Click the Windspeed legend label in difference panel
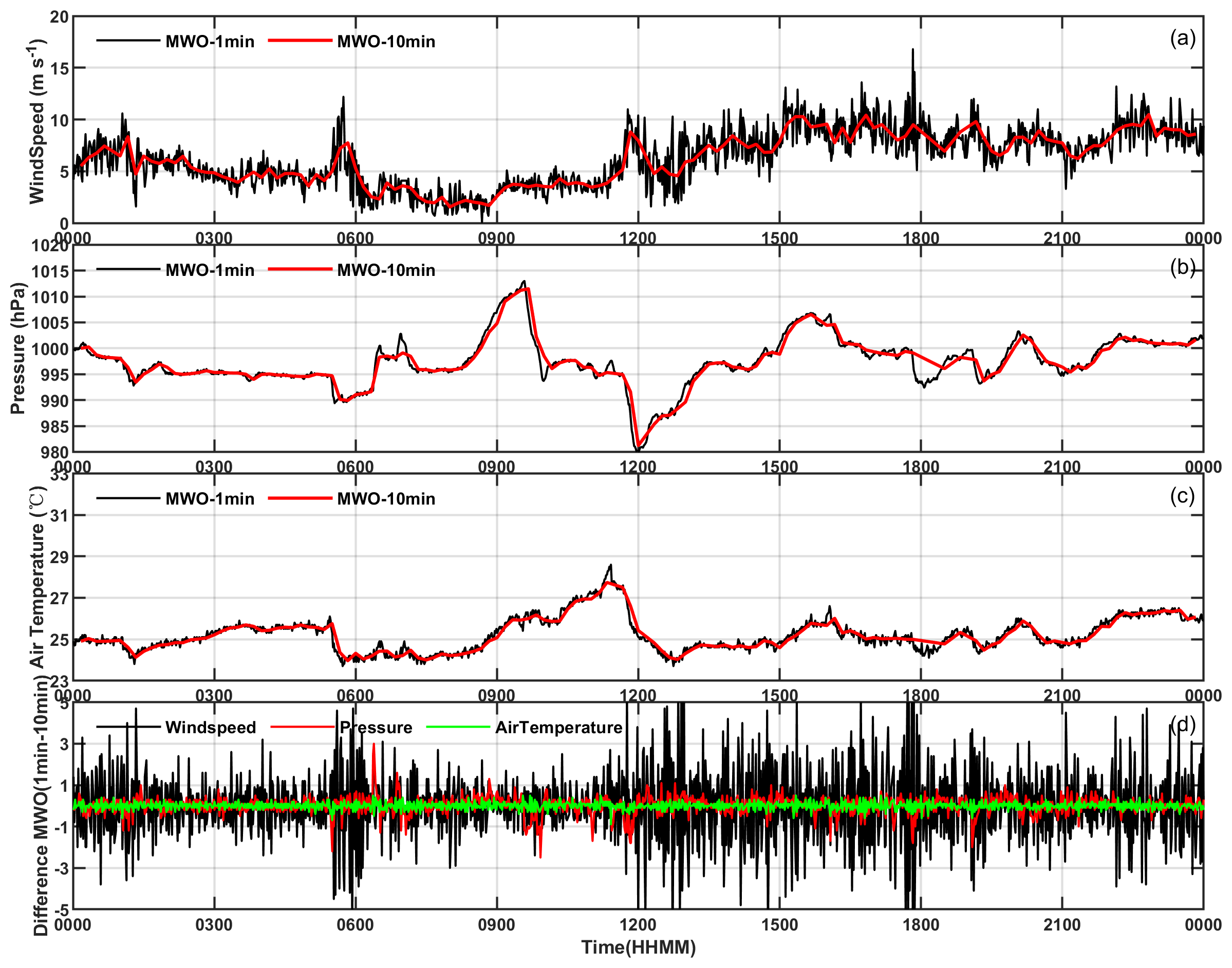1232x968 pixels. click(x=210, y=728)
